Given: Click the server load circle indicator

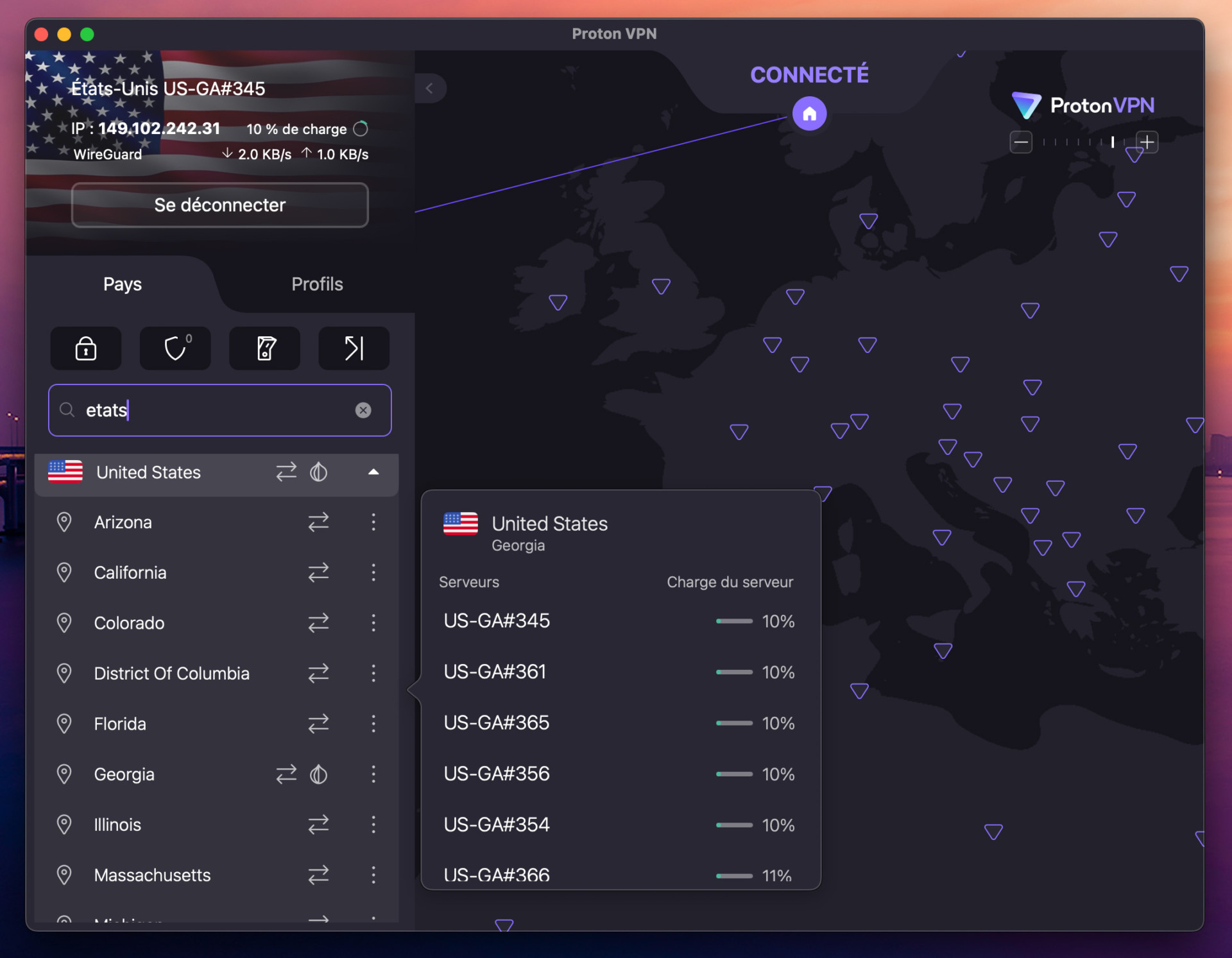Looking at the screenshot, I should tap(361, 129).
